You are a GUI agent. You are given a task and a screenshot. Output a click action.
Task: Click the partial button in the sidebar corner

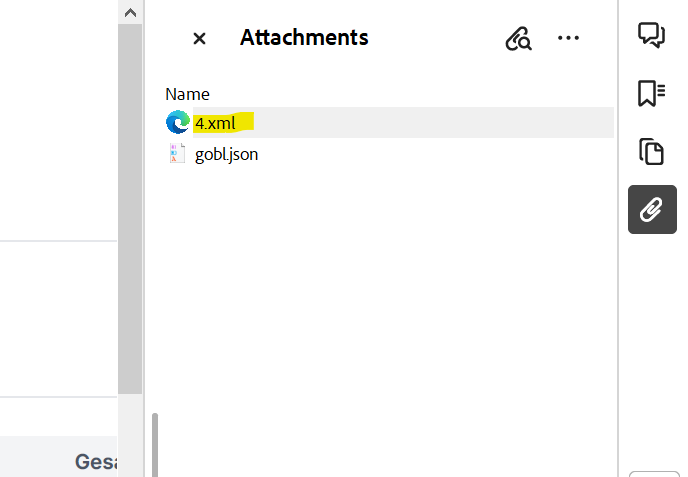[654, 474]
